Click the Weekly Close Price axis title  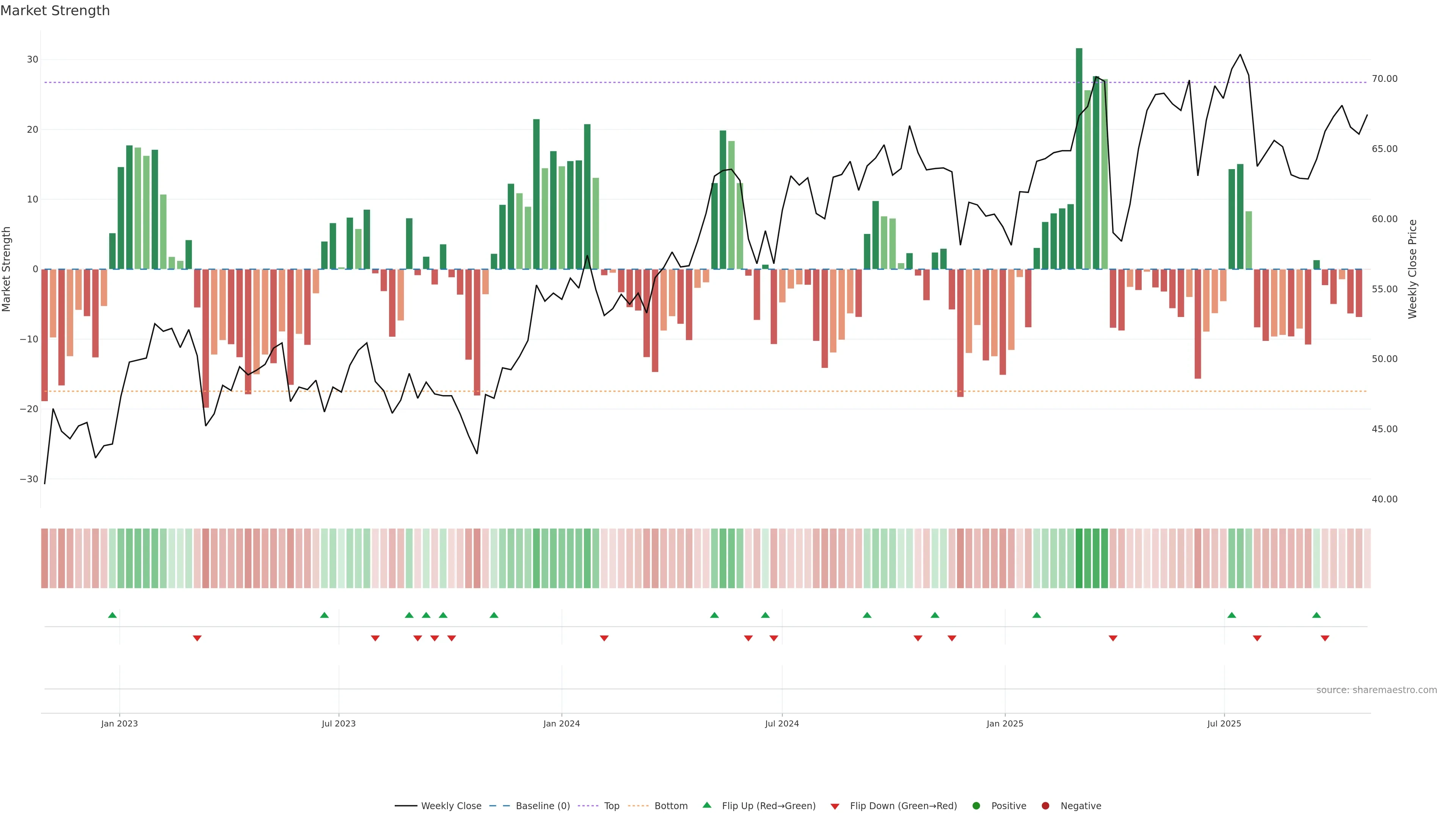click(1412, 269)
